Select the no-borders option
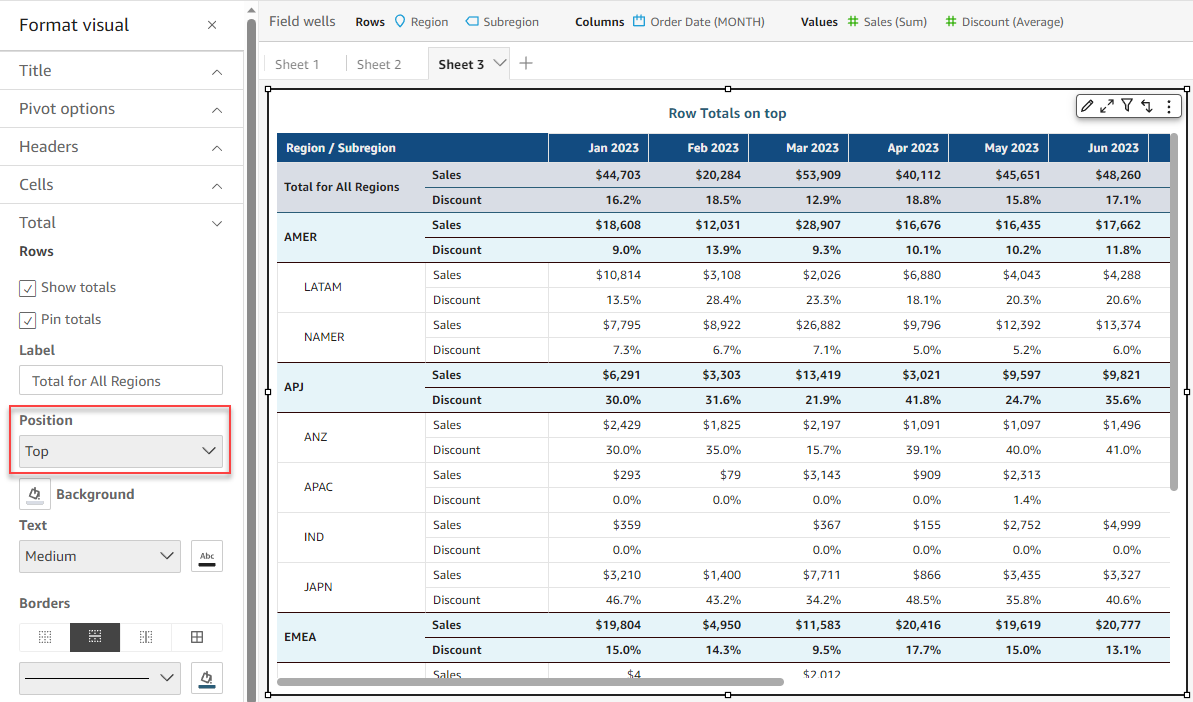Image resolution: width=1193 pixels, height=702 pixels. pyautogui.click(x=45, y=637)
